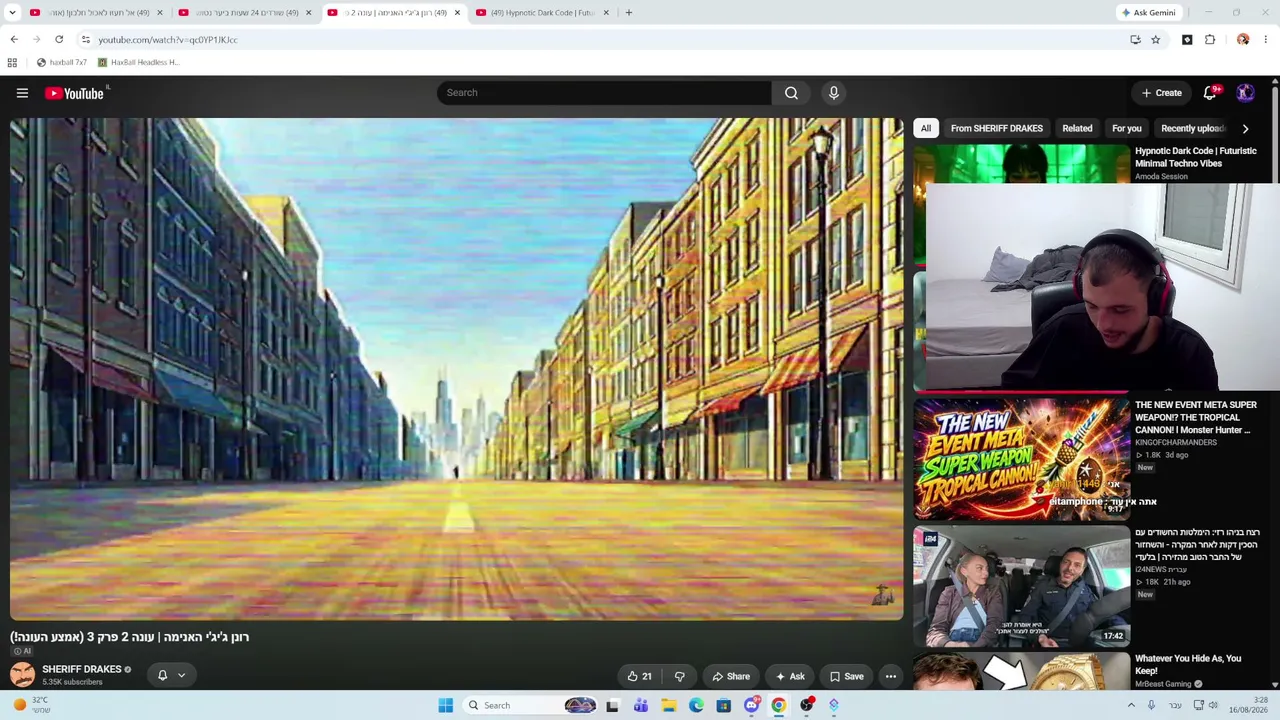1280x720 pixels.
Task: Open the haxball 7x7 bookmark
Action: coord(61,62)
